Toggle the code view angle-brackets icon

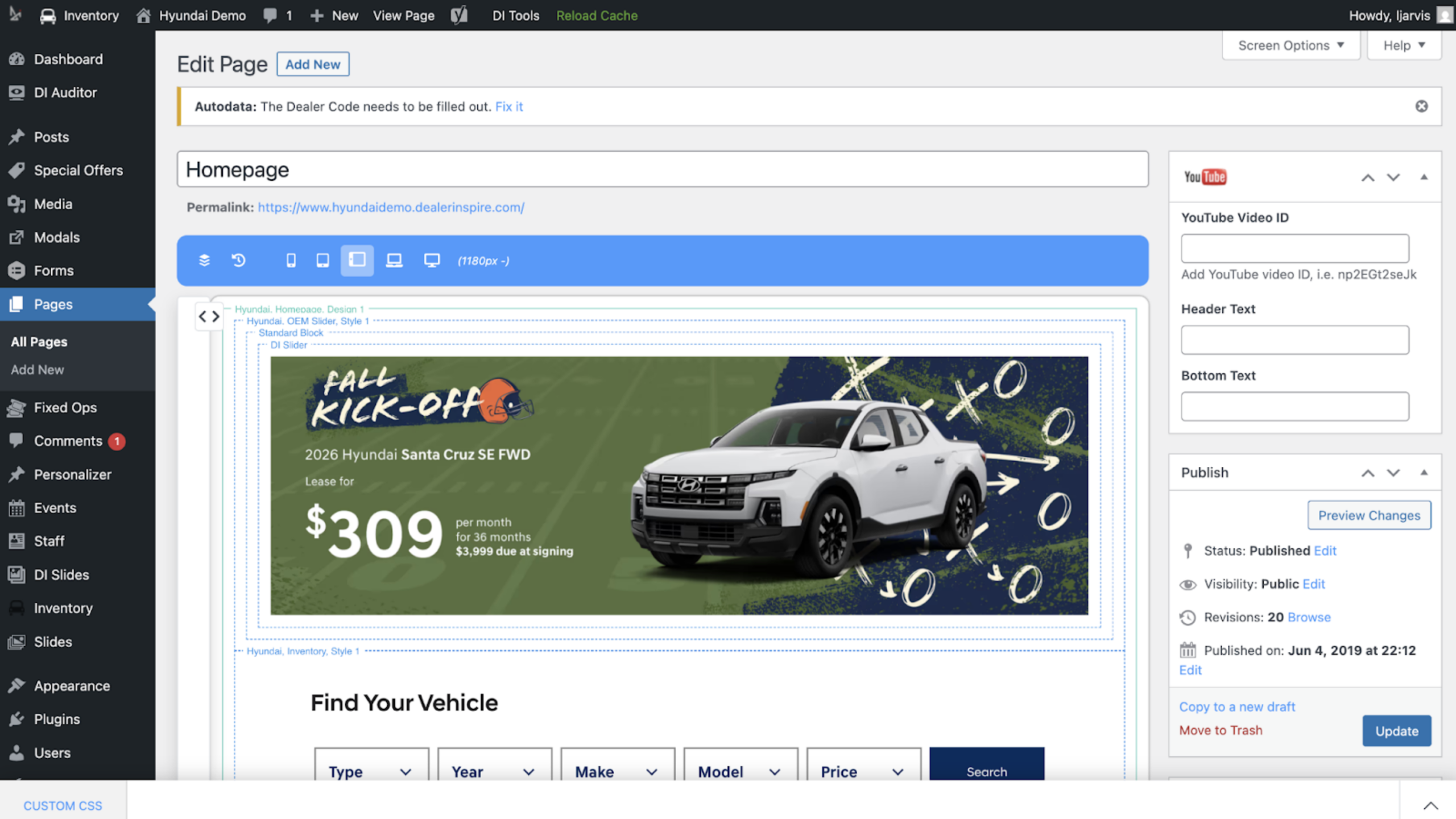209,317
